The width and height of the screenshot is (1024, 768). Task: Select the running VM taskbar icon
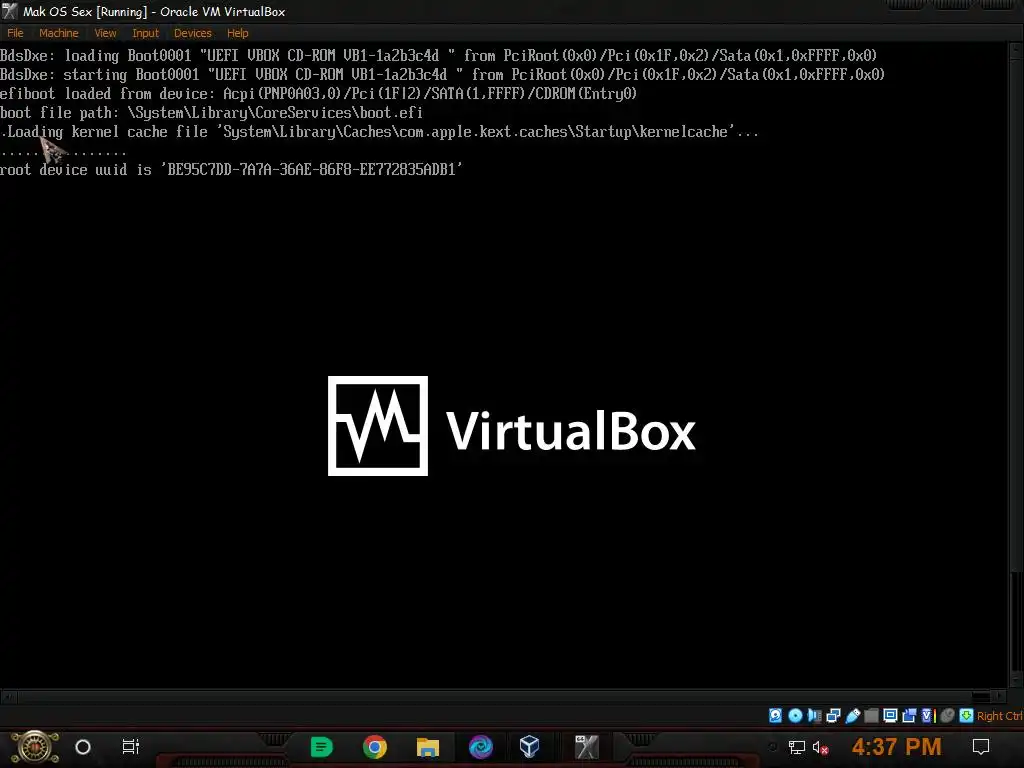[x=586, y=746]
